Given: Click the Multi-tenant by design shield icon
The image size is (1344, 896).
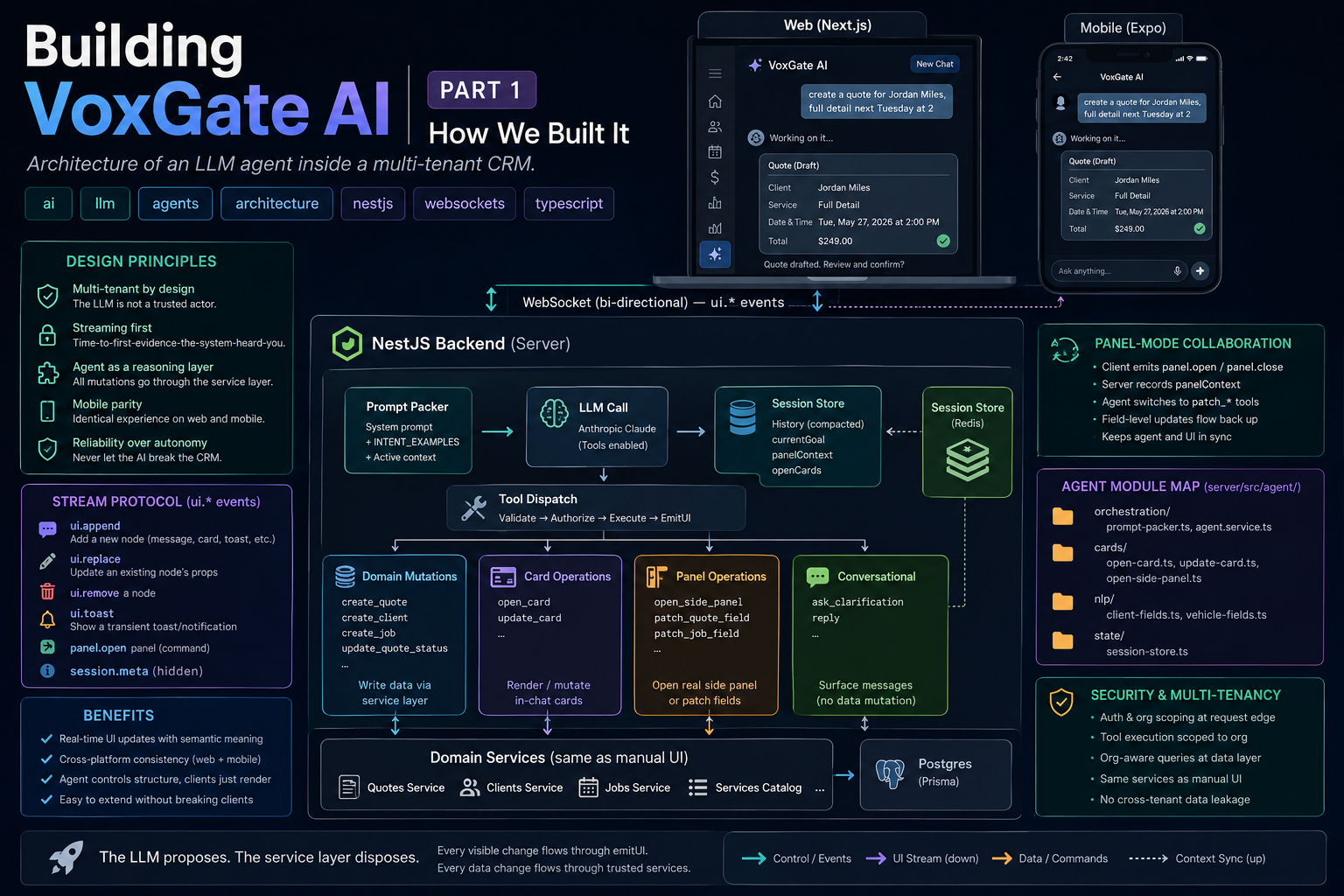Looking at the screenshot, I should (48, 296).
